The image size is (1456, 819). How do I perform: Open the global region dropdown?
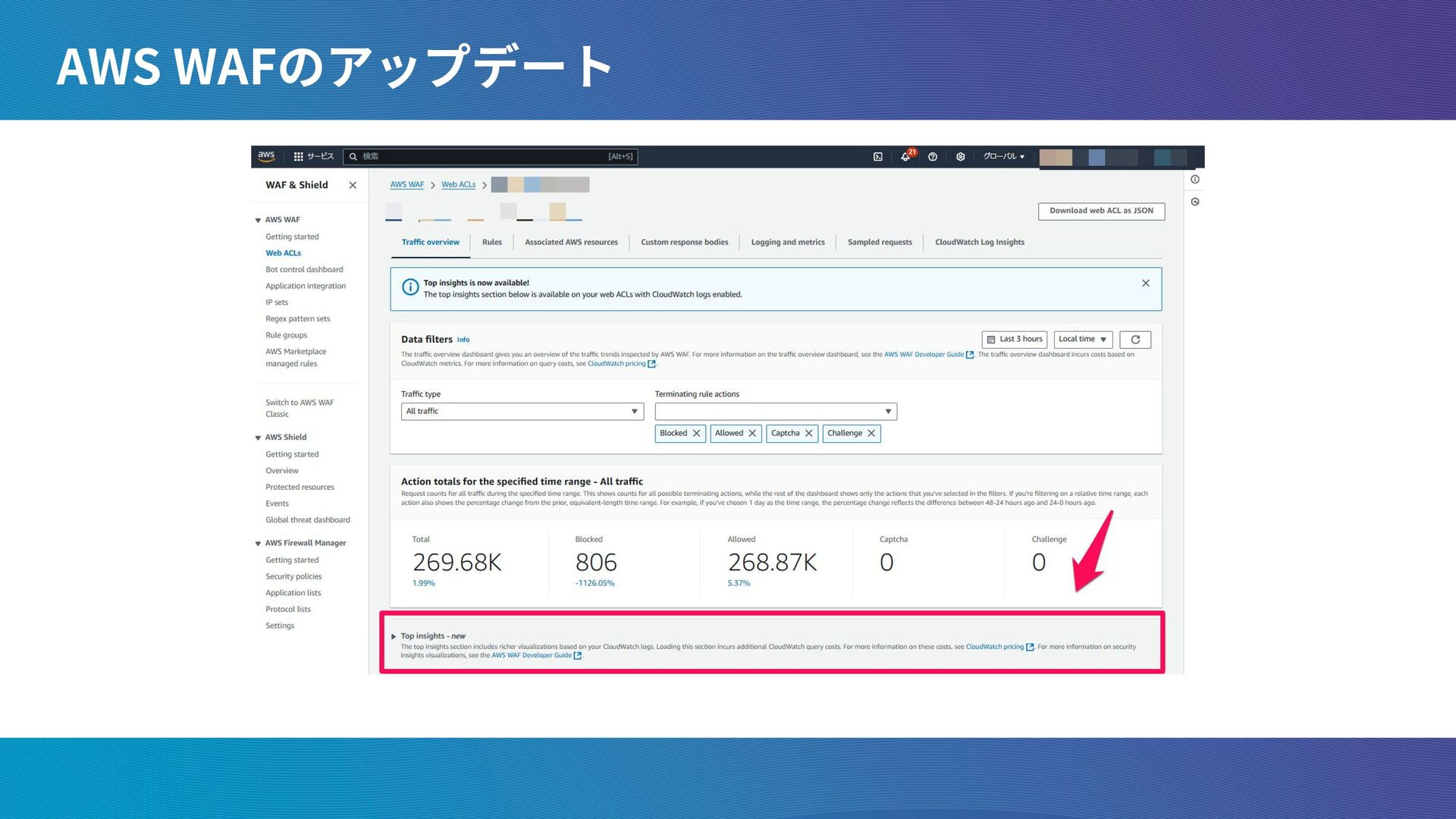tap(1004, 157)
